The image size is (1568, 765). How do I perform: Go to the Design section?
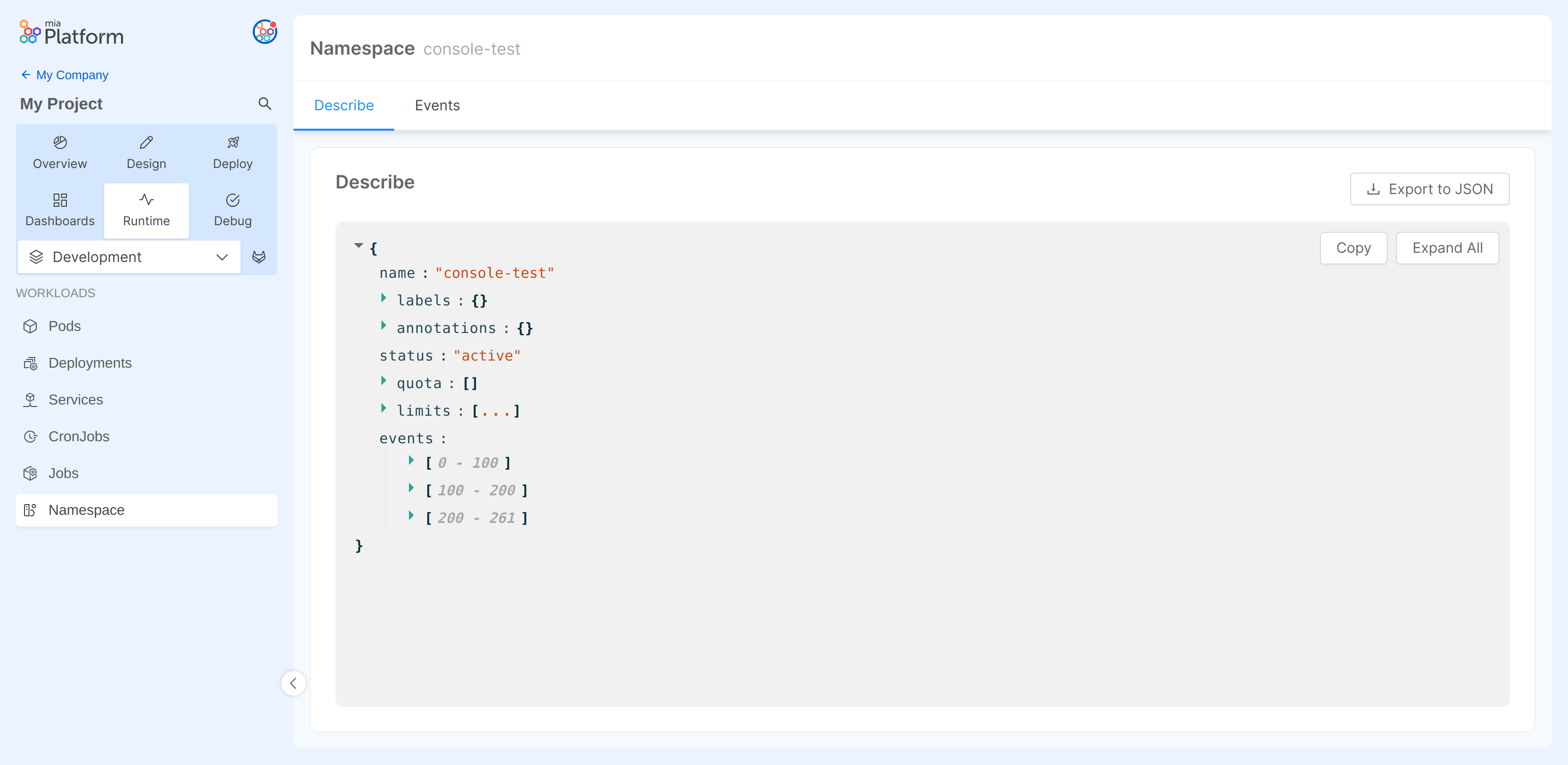coord(146,152)
